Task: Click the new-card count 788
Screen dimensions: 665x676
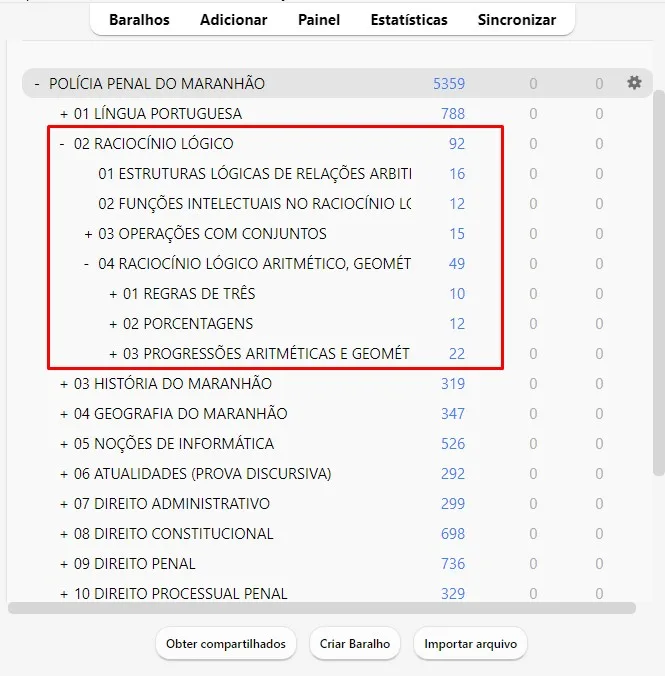Action: [453, 114]
